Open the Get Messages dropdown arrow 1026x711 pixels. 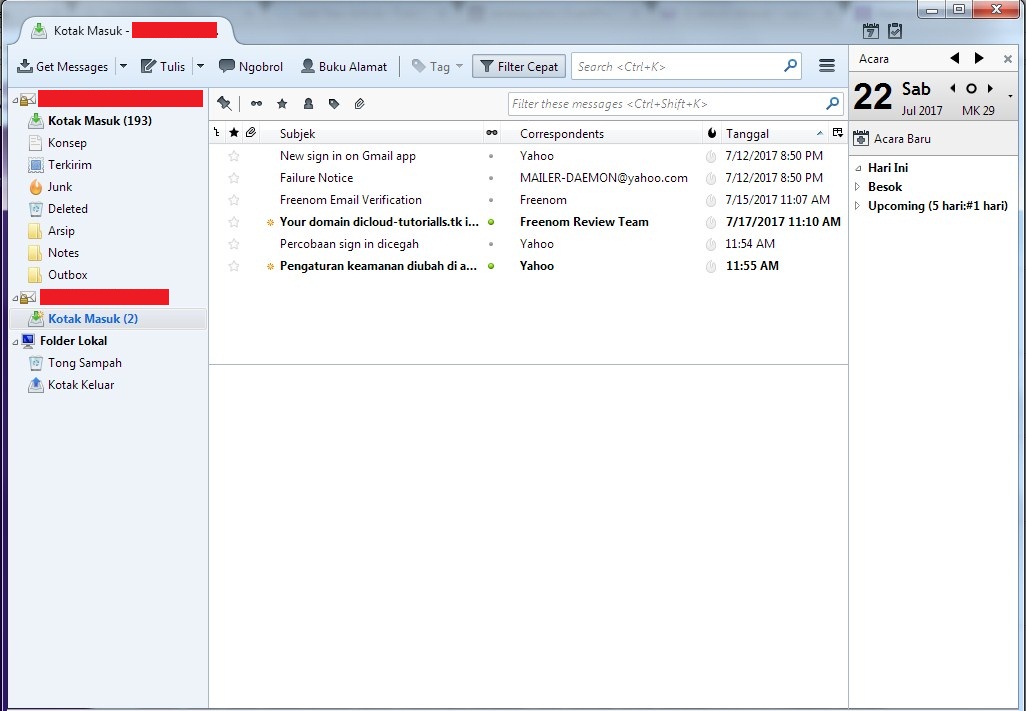point(122,66)
